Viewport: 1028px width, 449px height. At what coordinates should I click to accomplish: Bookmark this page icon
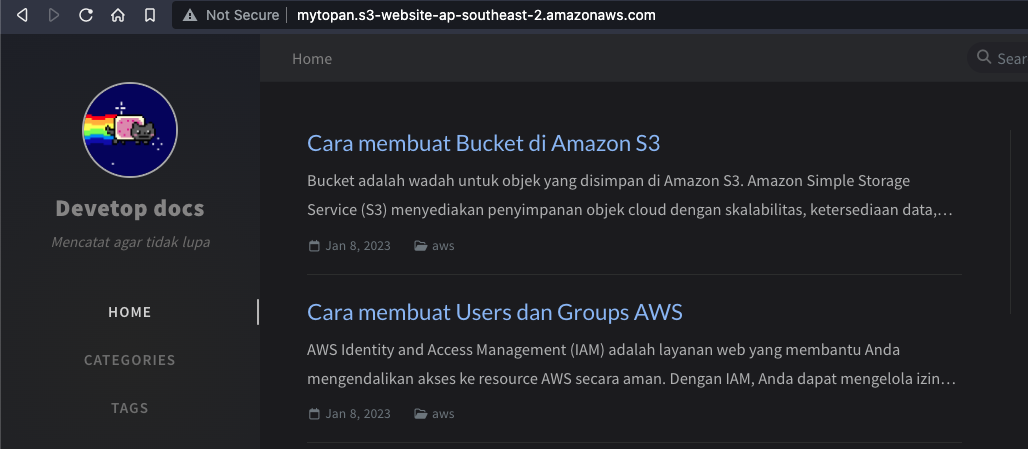tap(149, 15)
